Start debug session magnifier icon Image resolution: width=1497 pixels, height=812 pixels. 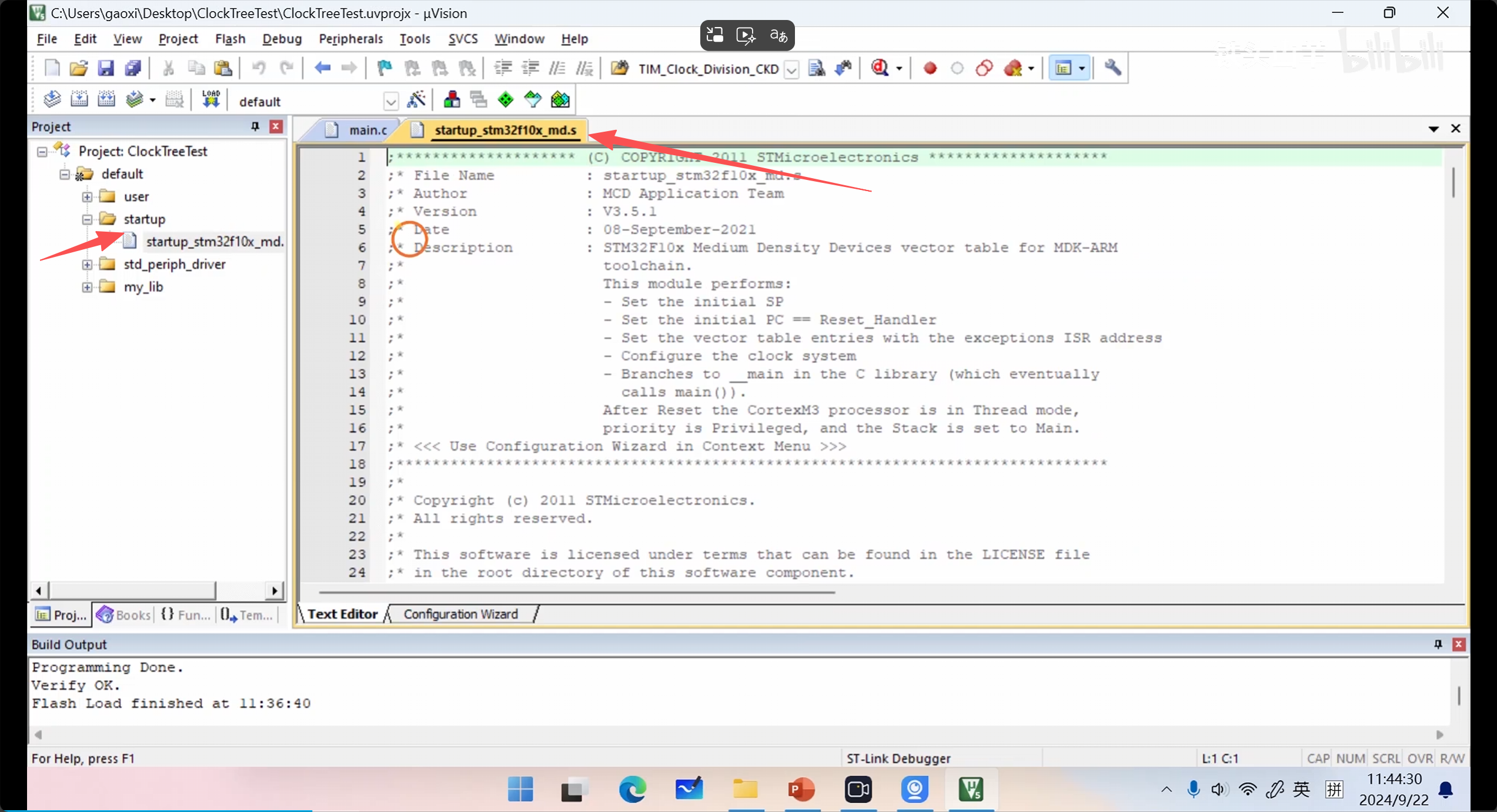point(880,68)
